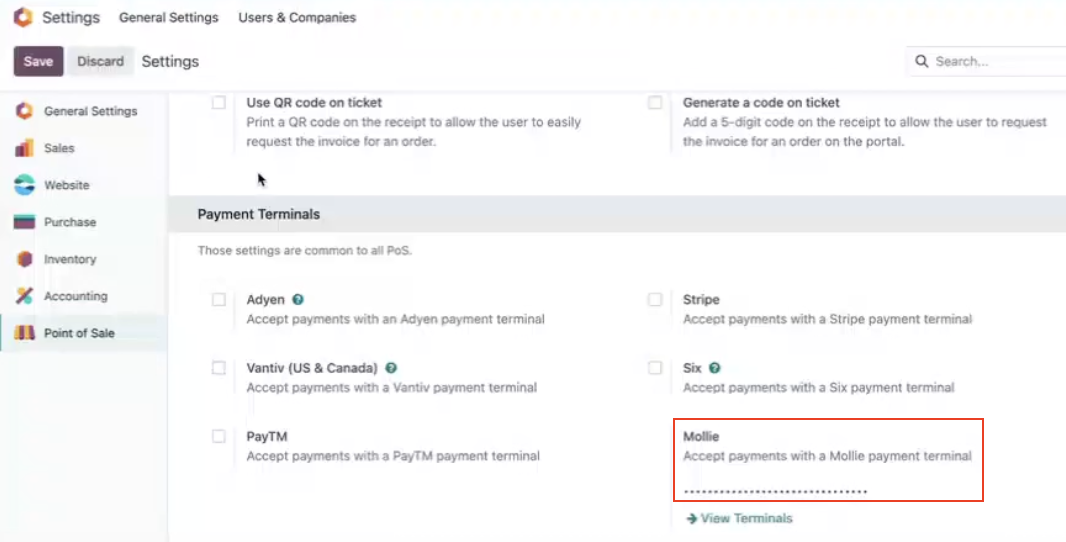Click the Settings app title in navbar
The image size is (1066, 542).
coord(71,18)
